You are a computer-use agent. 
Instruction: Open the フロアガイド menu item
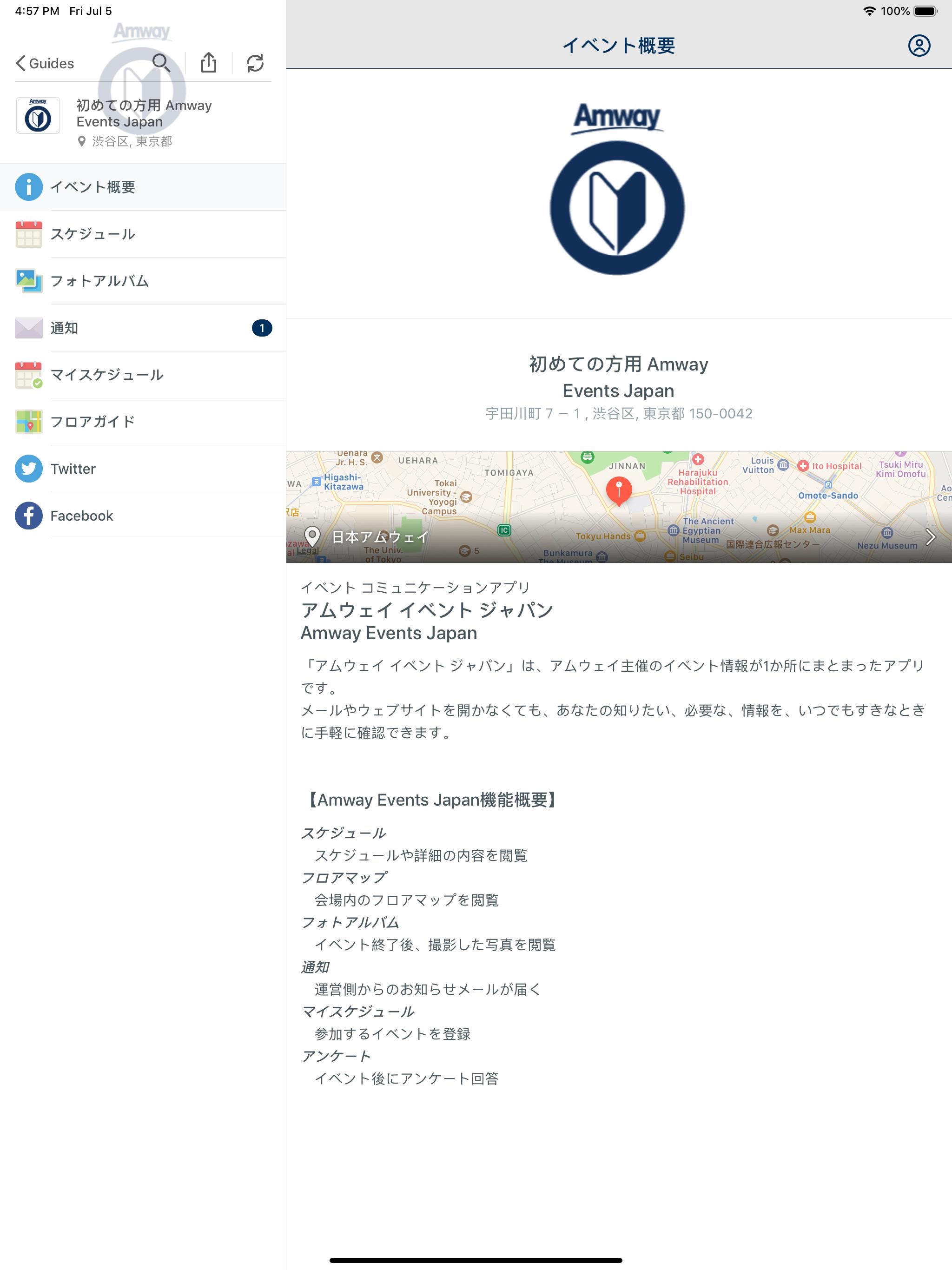pyautogui.click(x=143, y=422)
